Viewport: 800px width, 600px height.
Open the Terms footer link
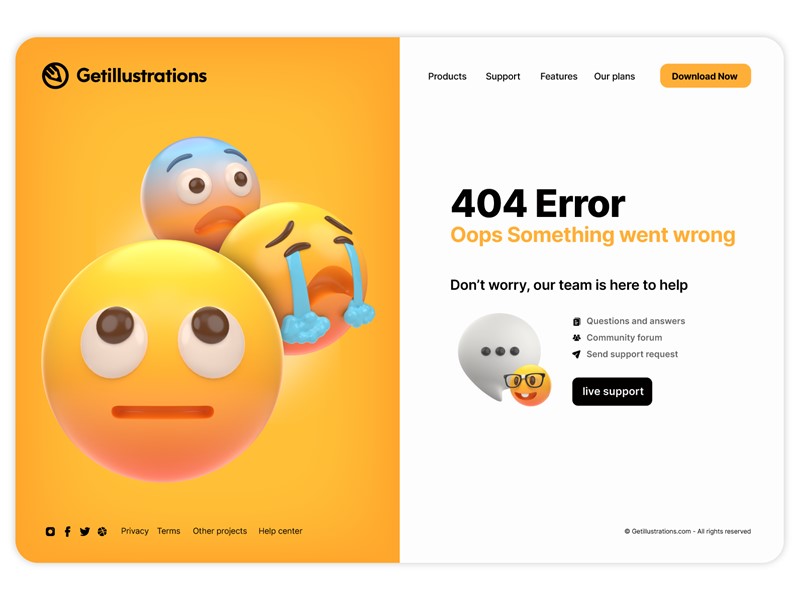coord(168,531)
